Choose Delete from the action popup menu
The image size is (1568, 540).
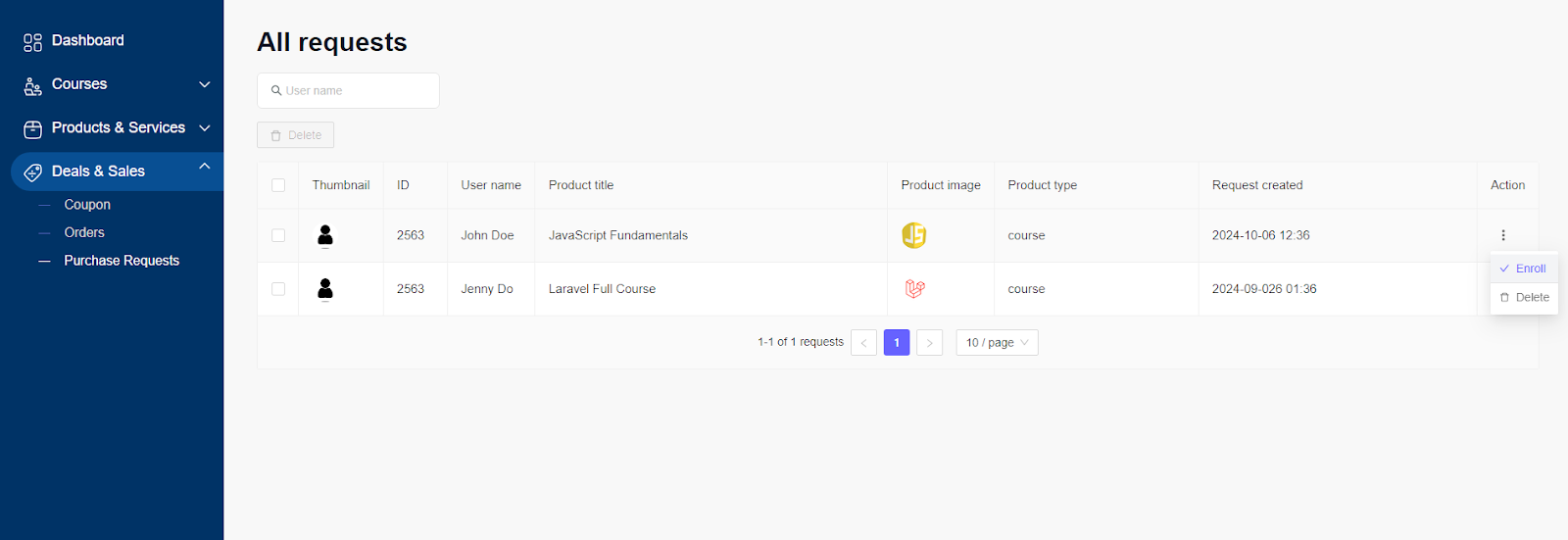pyautogui.click(x=1524, y=297)
